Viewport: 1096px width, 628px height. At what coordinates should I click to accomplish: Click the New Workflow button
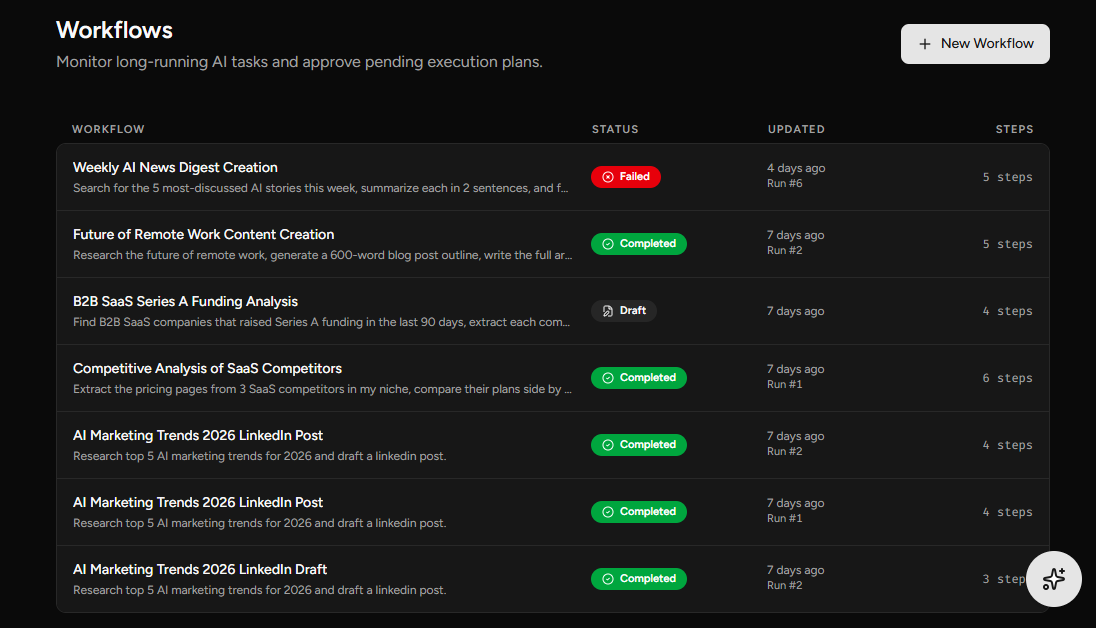(x=975, y=44)
